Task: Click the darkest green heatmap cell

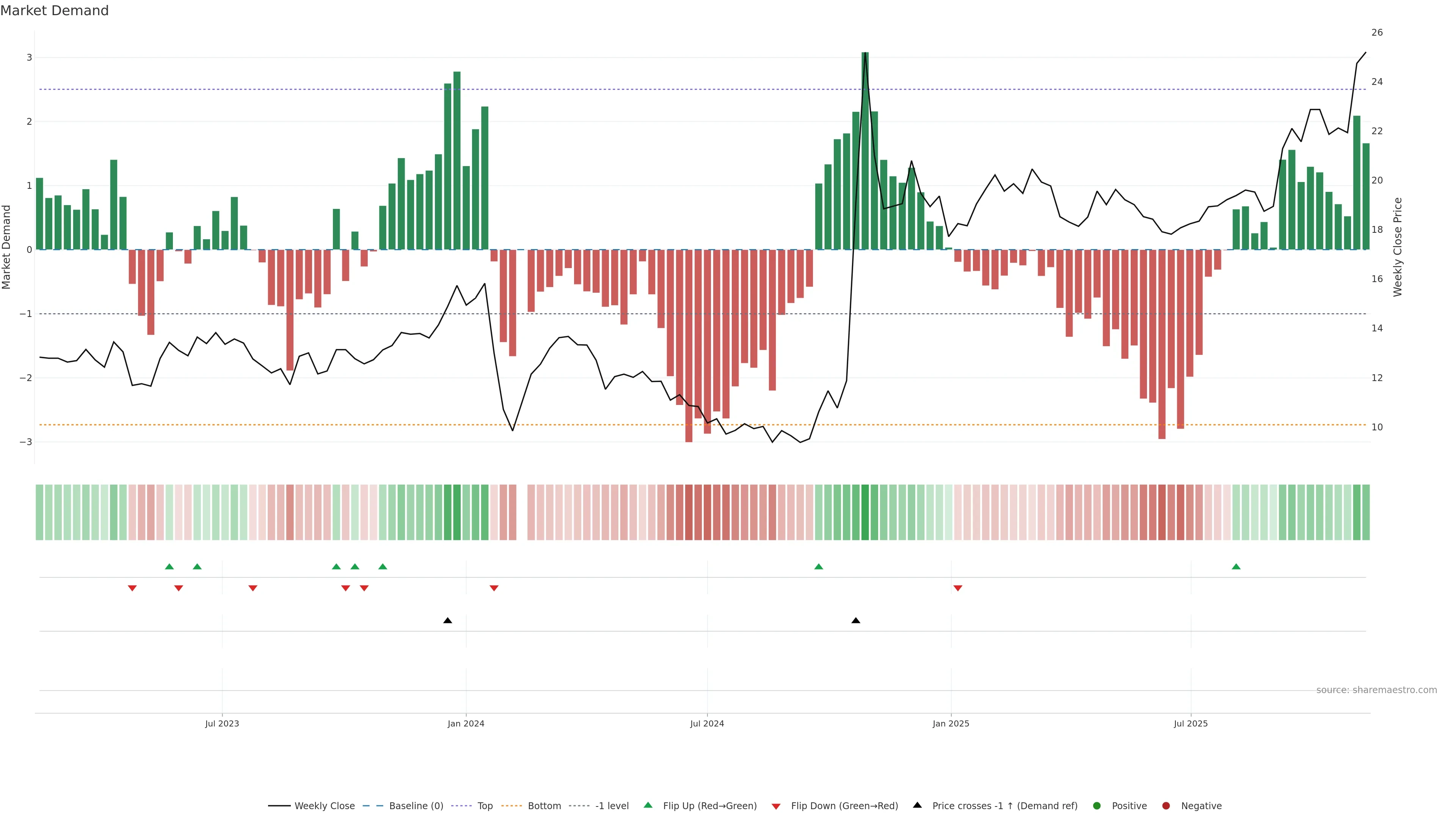Action: (x=865, y=512)
